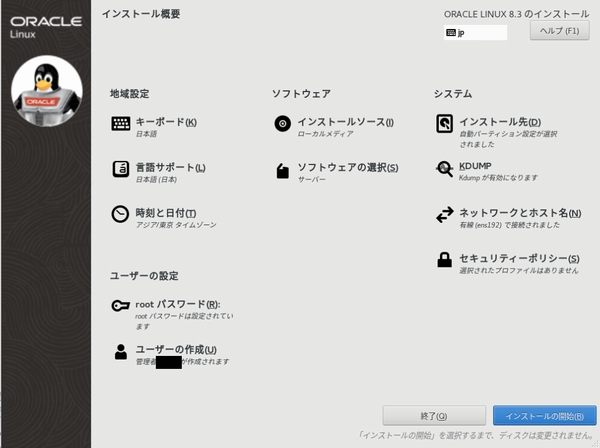
Task: Click the 日本語 text under キーボード
Action: 146,134
